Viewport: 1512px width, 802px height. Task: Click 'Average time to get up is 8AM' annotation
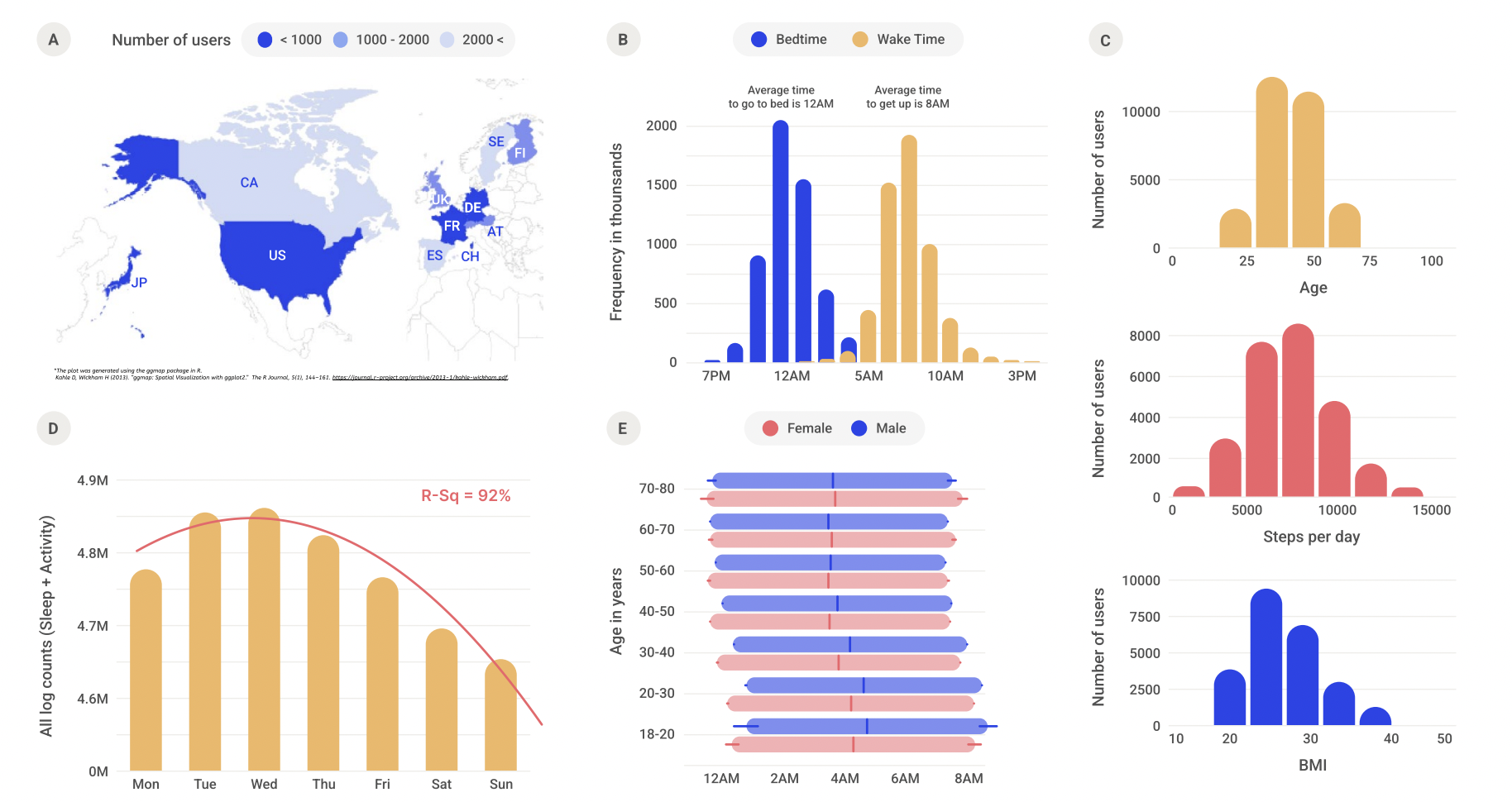(907, 97)
